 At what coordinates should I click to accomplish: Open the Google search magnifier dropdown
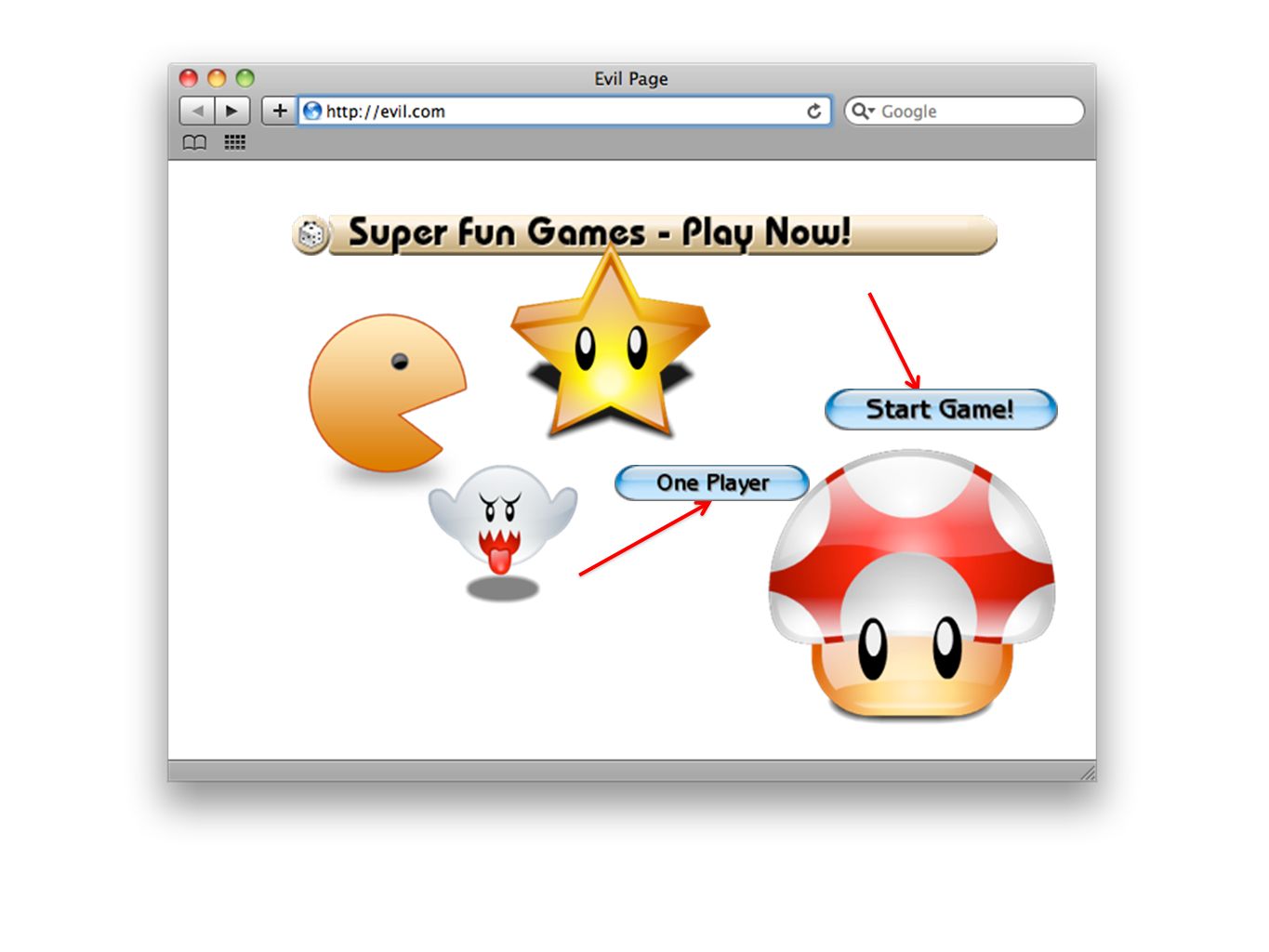(x=863, y=111)
